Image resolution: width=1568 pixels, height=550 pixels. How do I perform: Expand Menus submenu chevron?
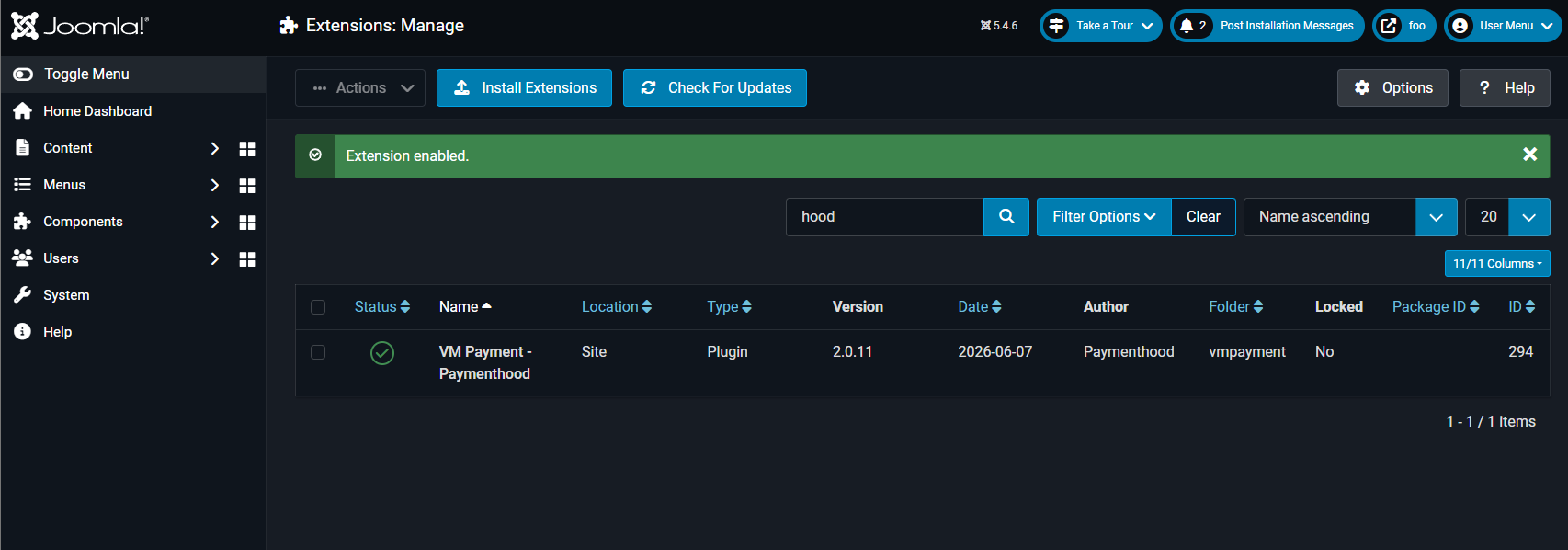214,185
